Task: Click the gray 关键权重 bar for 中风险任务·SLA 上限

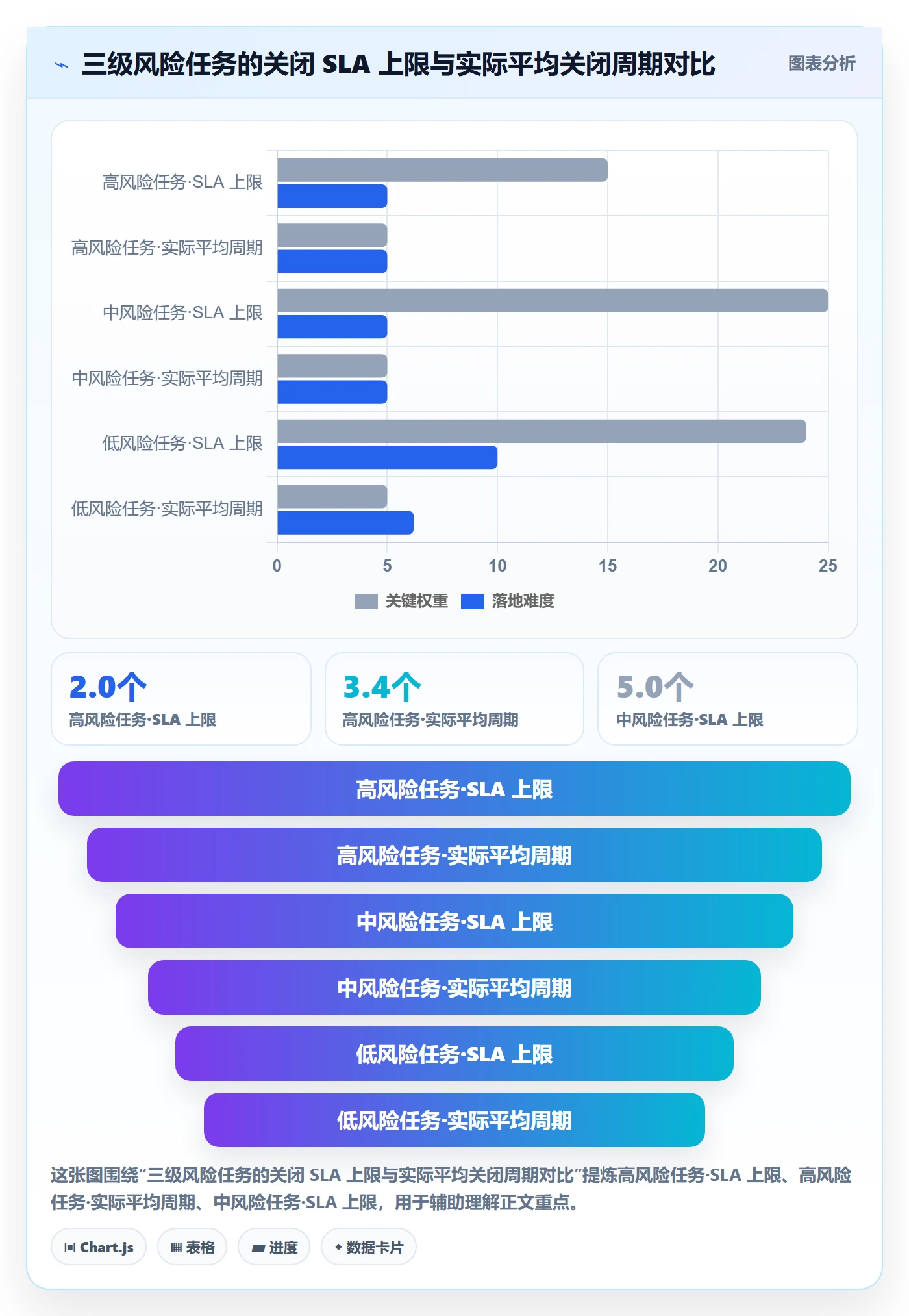Action: click(553, 301)
